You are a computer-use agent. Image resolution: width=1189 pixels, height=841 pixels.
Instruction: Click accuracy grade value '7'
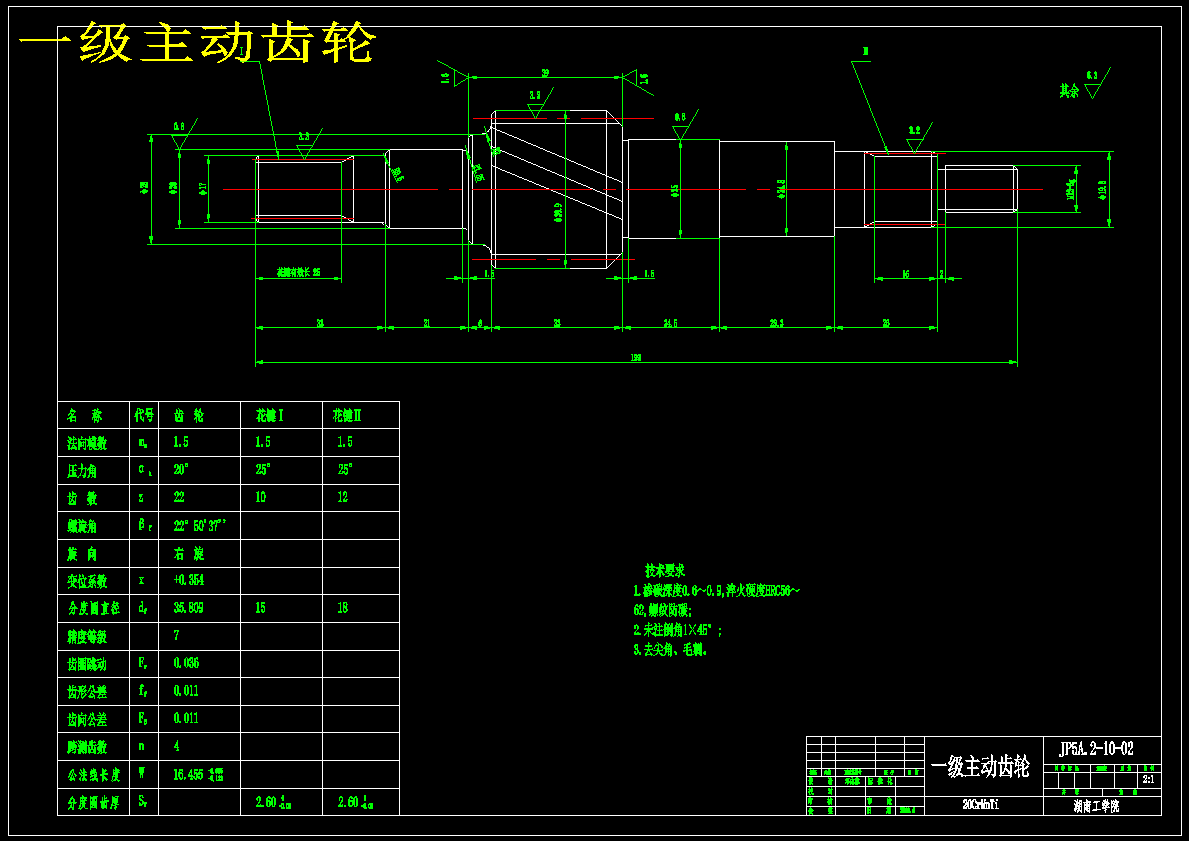(176, 635)
